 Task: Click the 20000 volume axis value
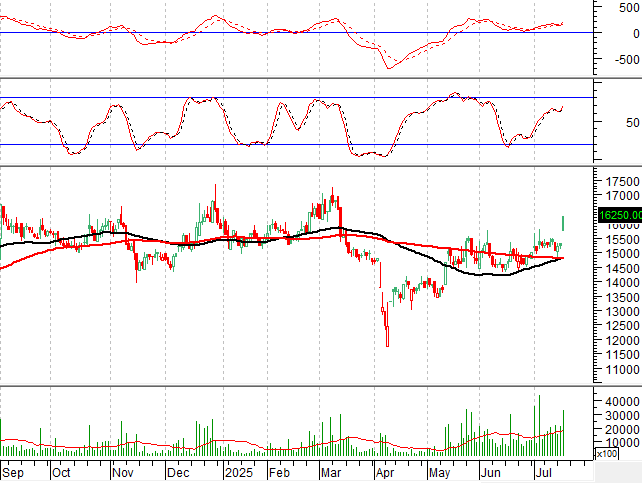click(623, 429)
